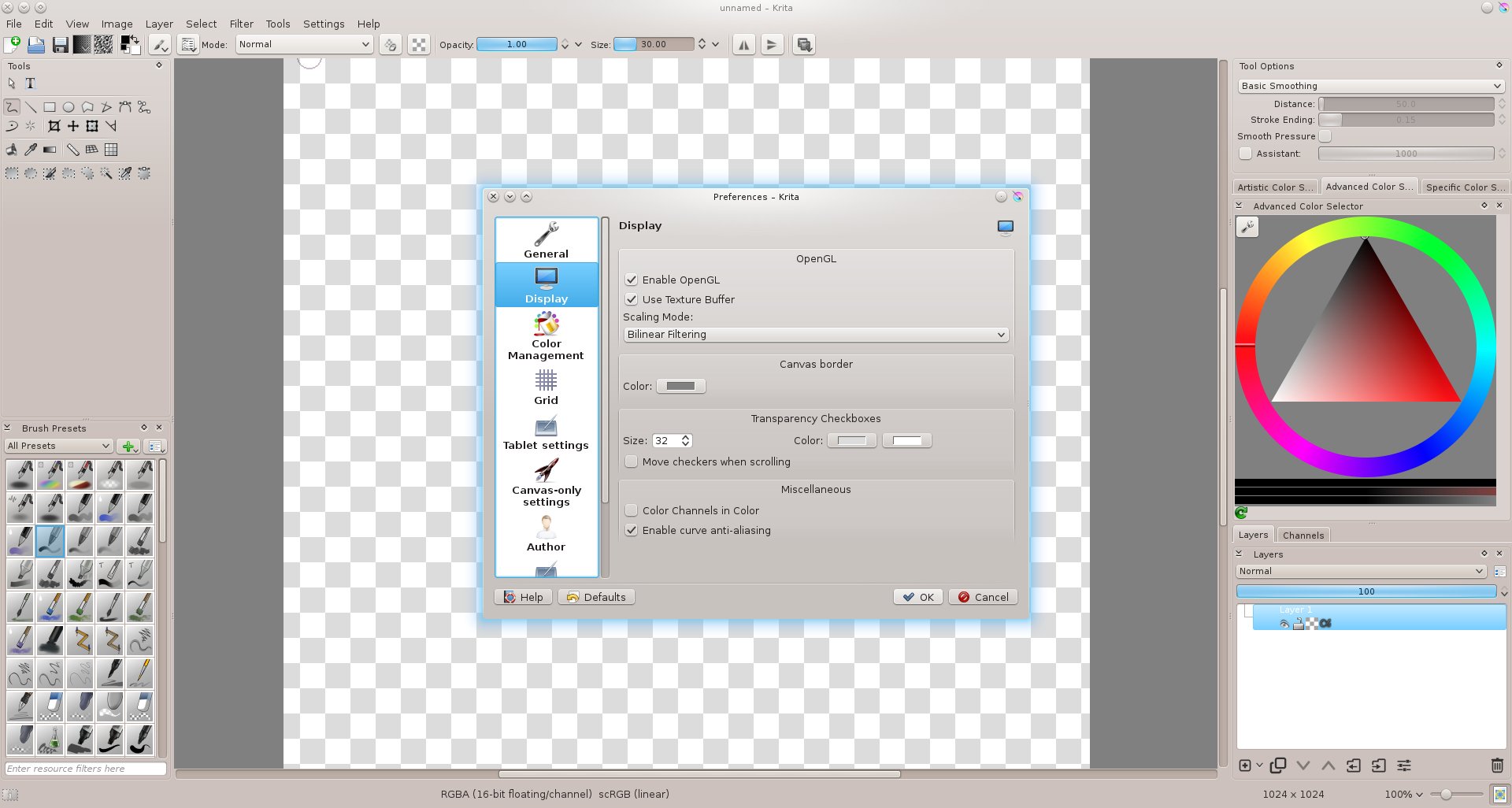Select the Line tool
The width and height of the screenshot is (1512, 808).
[31, 107]
